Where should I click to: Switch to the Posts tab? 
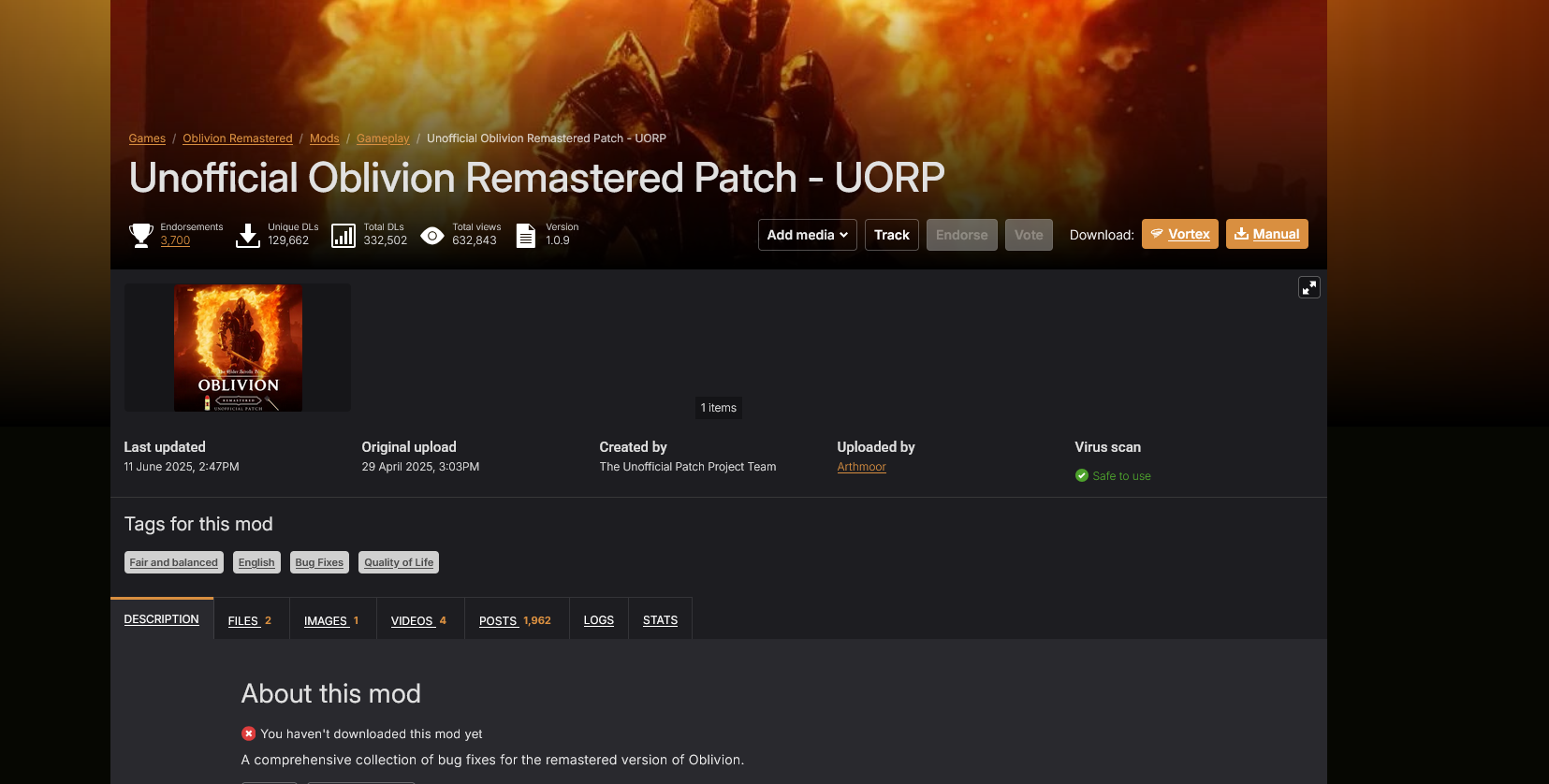coord(517,620)
